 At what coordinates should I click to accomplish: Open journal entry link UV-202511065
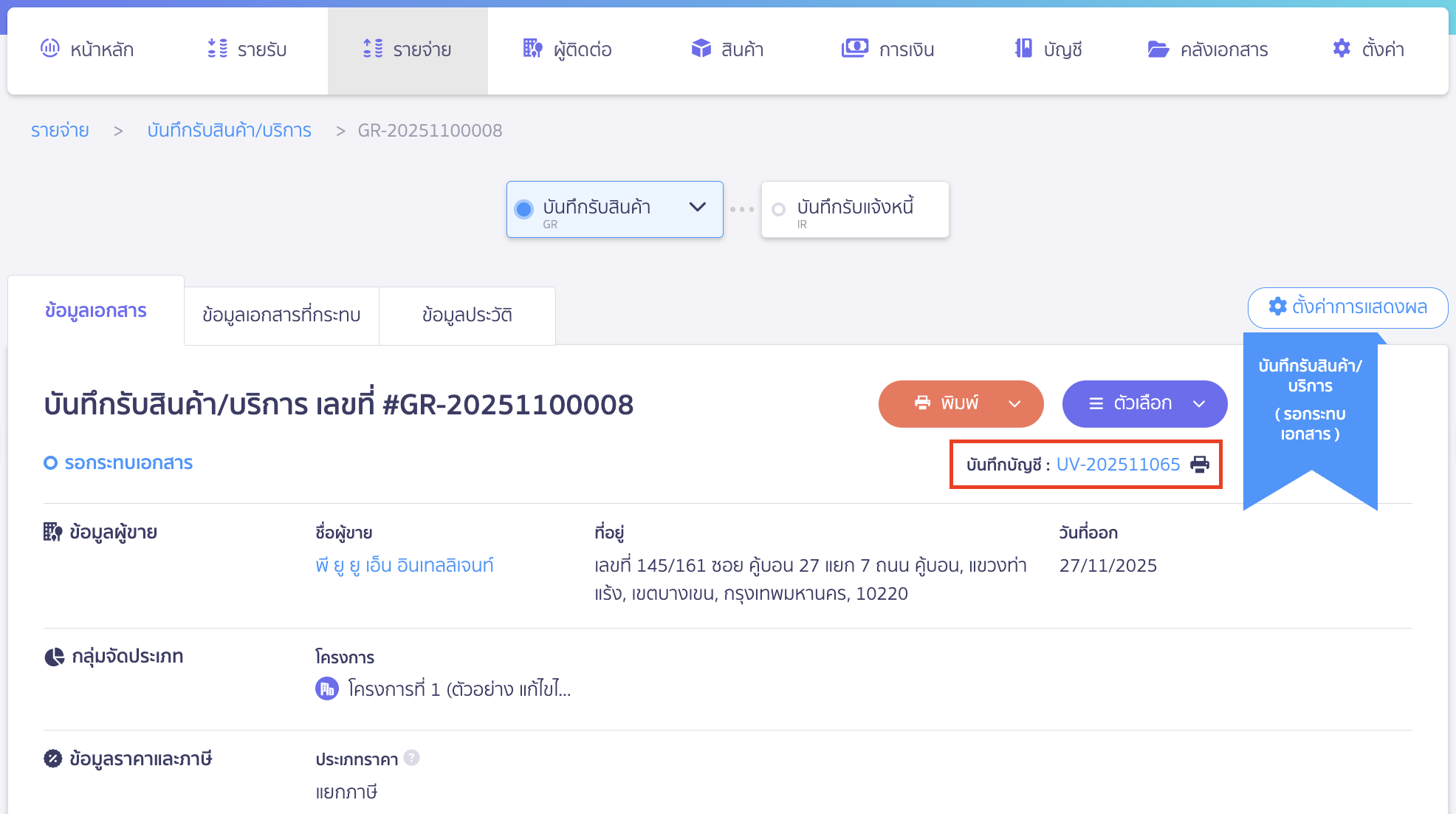pyautogui.click(x=1118, y=465)
